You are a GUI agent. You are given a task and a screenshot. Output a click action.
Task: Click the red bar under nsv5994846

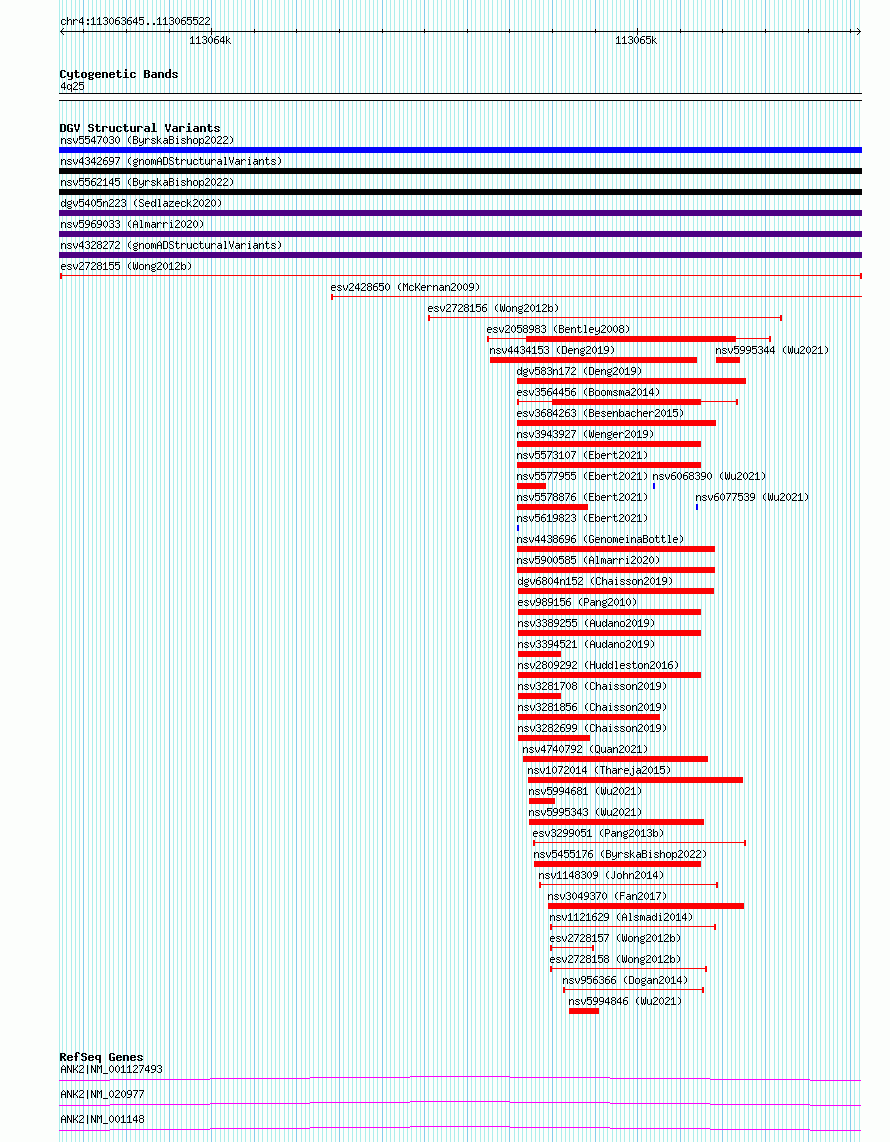pos(584,1011)
